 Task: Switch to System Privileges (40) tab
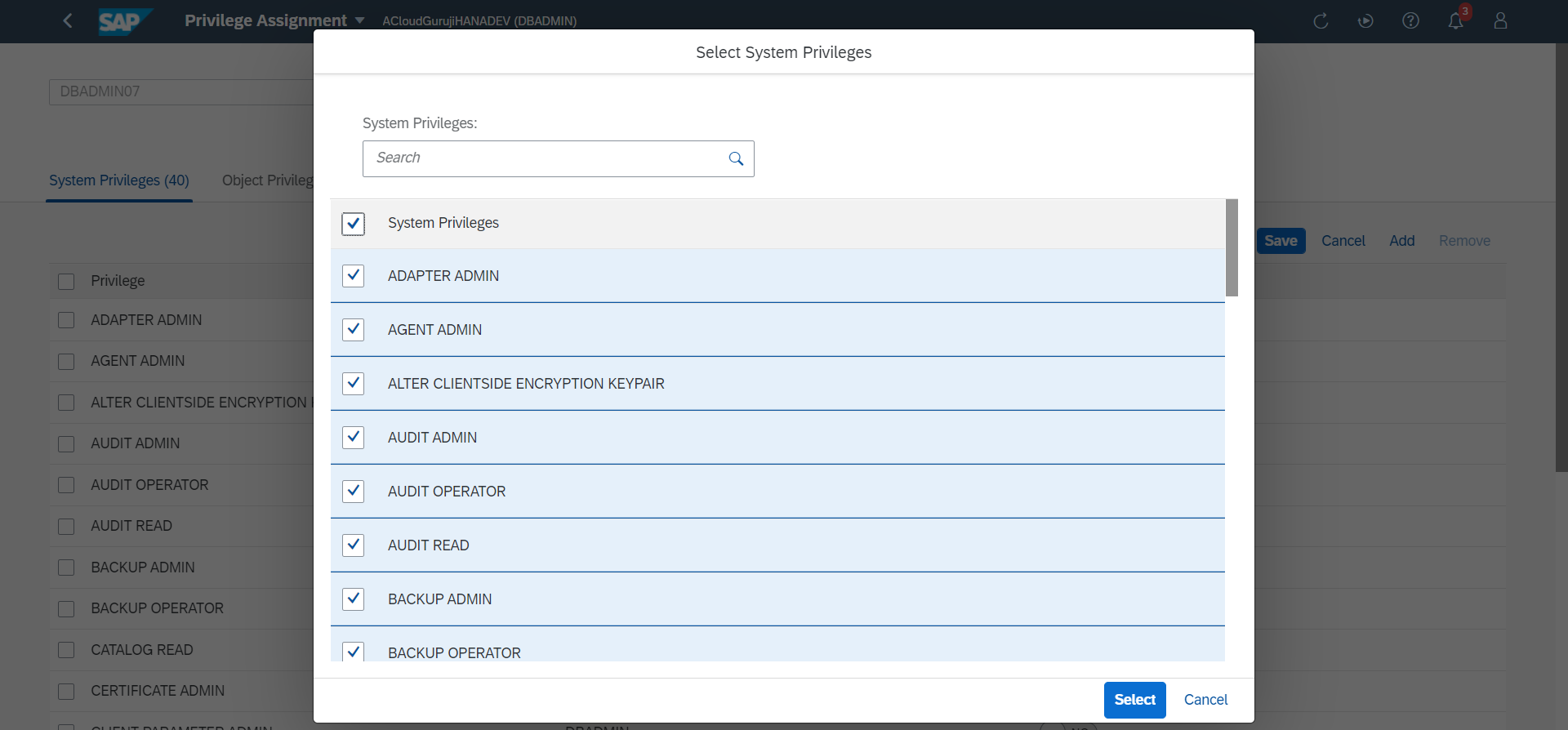click(x=119, y=180)
